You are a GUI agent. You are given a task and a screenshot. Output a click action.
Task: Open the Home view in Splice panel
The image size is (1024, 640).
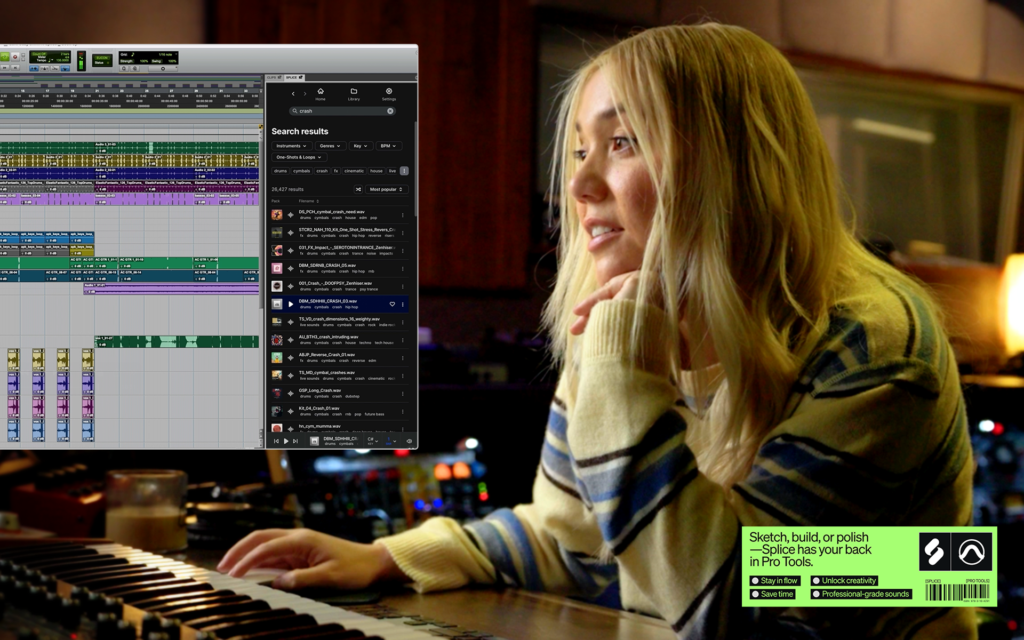pos(320,93)
